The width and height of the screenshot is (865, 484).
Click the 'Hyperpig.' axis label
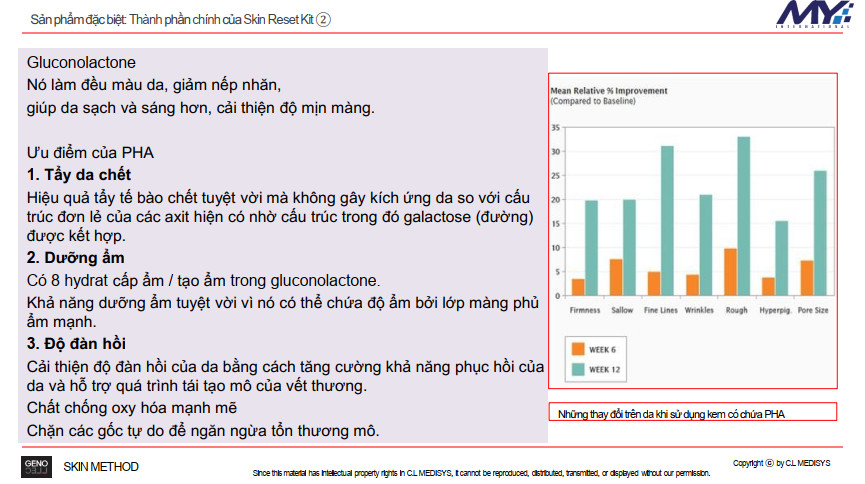point(776,310)
